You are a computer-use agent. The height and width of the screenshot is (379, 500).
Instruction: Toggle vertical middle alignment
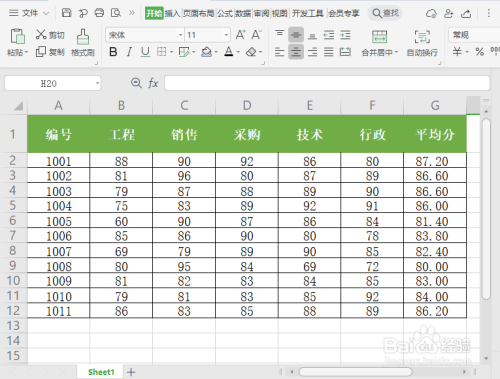(296, 35)
